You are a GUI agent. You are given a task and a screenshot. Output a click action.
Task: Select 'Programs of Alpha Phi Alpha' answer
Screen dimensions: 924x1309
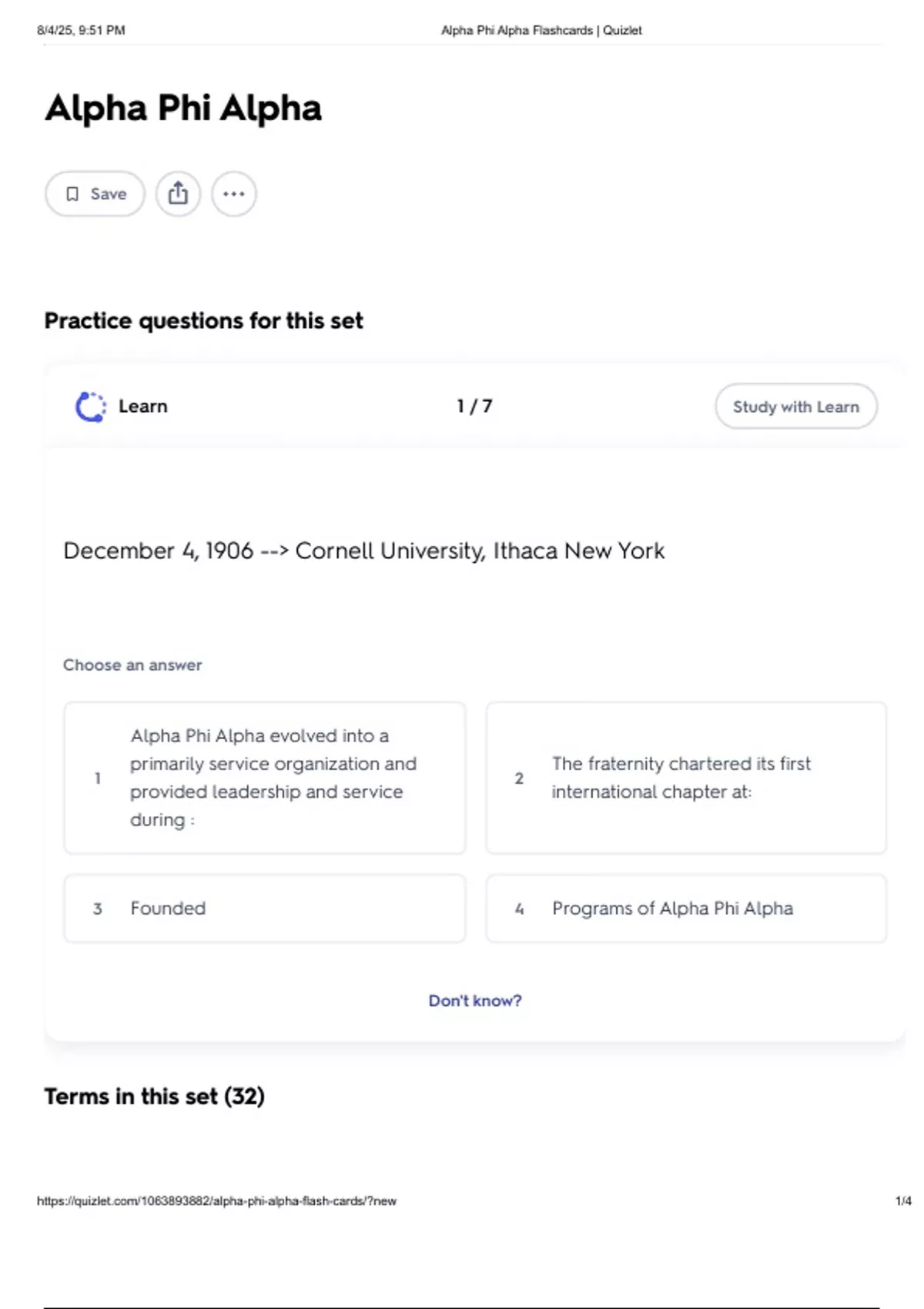[685, 909]
